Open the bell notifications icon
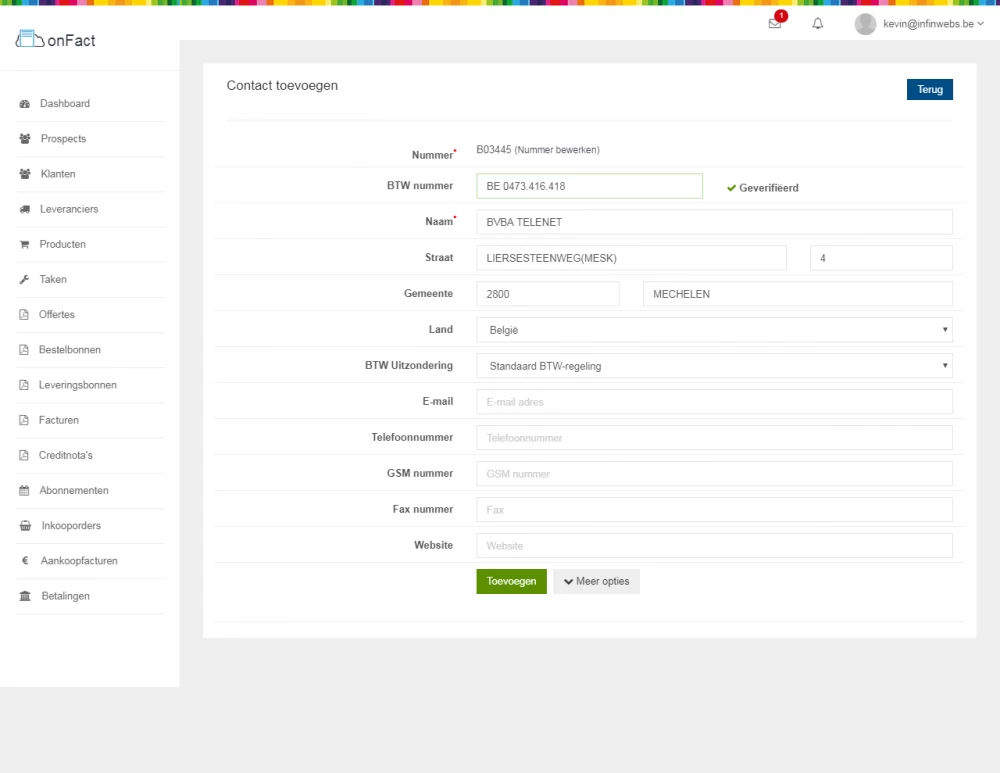This screenshot has width=1000, height=773. click(818, 24)
